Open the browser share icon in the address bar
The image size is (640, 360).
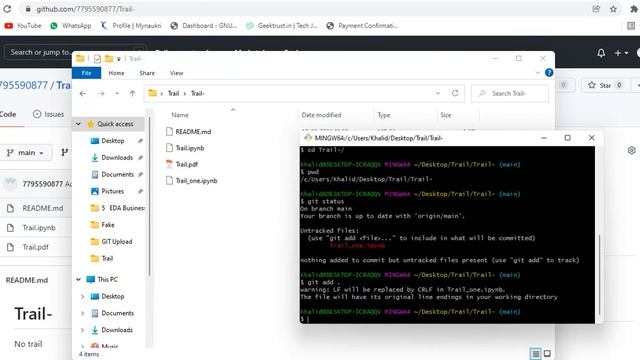coord(596,9)
